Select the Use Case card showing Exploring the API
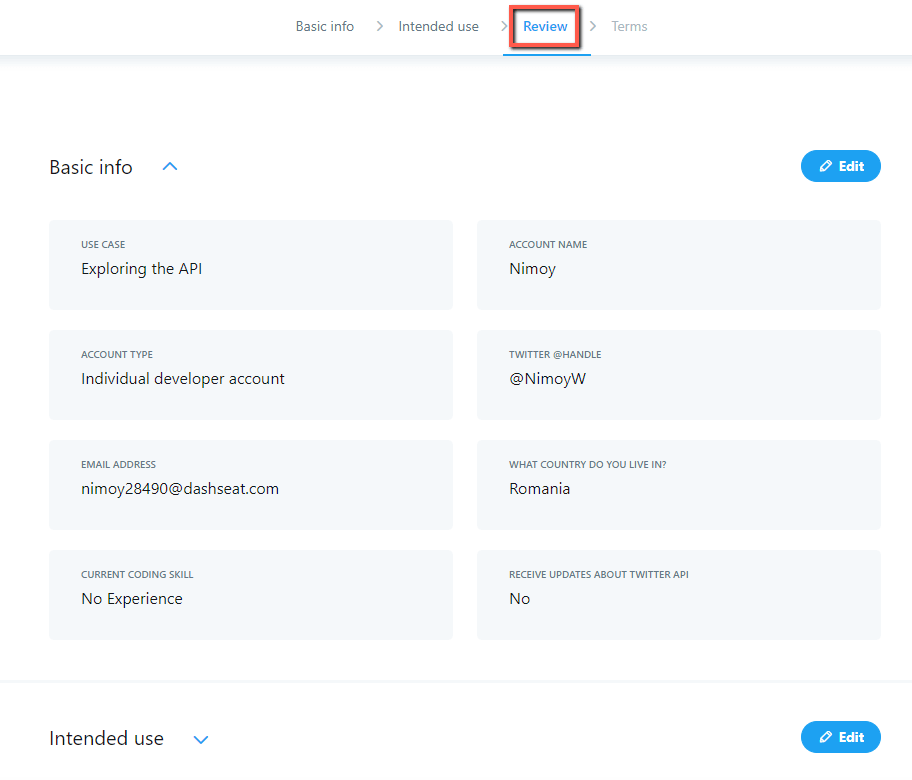Image resolution: width=912 pixels, height=780 pixels. click(x=250, y=265)
